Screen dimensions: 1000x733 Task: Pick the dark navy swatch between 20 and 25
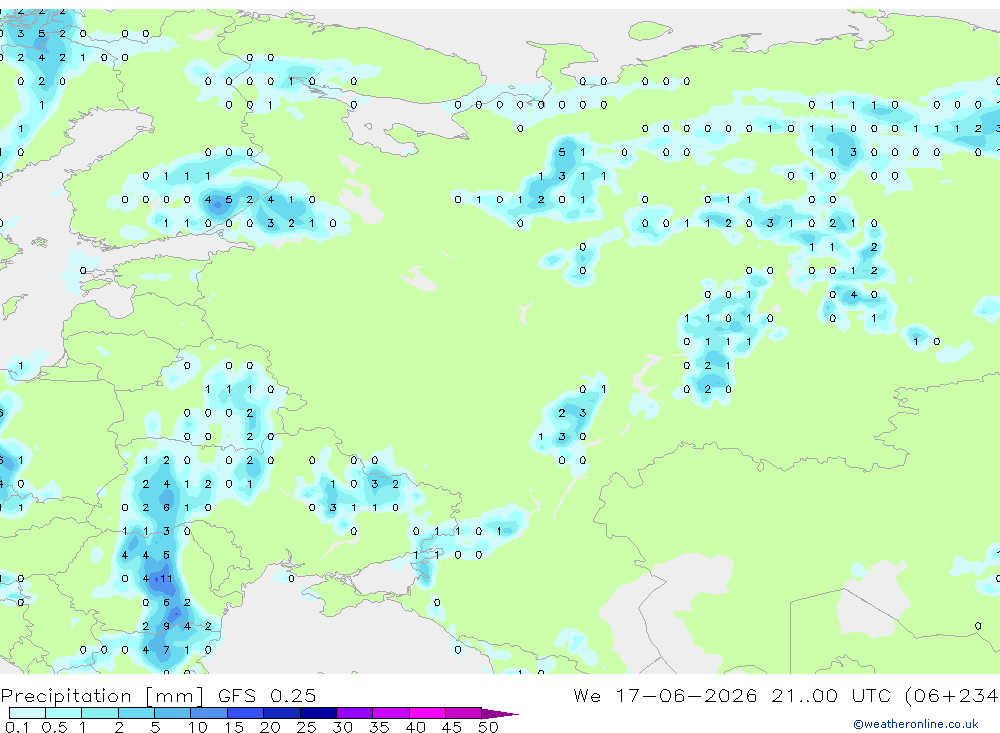point(282,713)
